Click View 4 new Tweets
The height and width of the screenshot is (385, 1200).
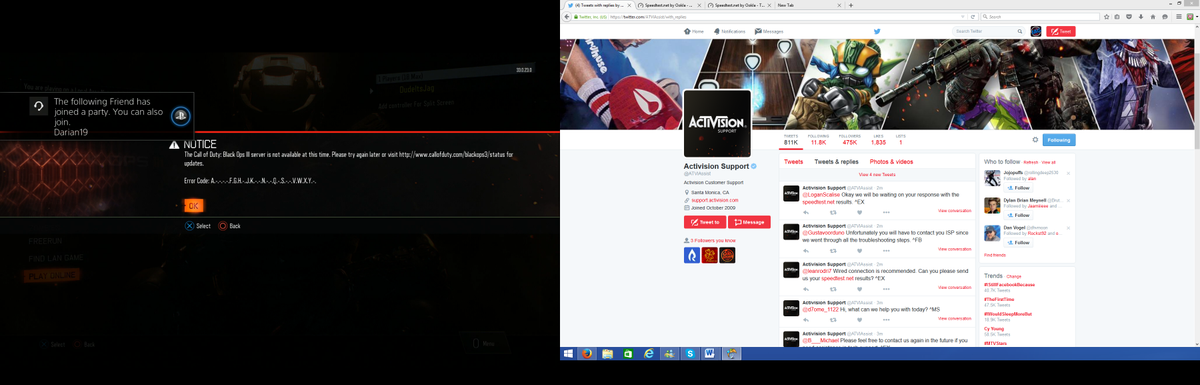tap(876, 175)
